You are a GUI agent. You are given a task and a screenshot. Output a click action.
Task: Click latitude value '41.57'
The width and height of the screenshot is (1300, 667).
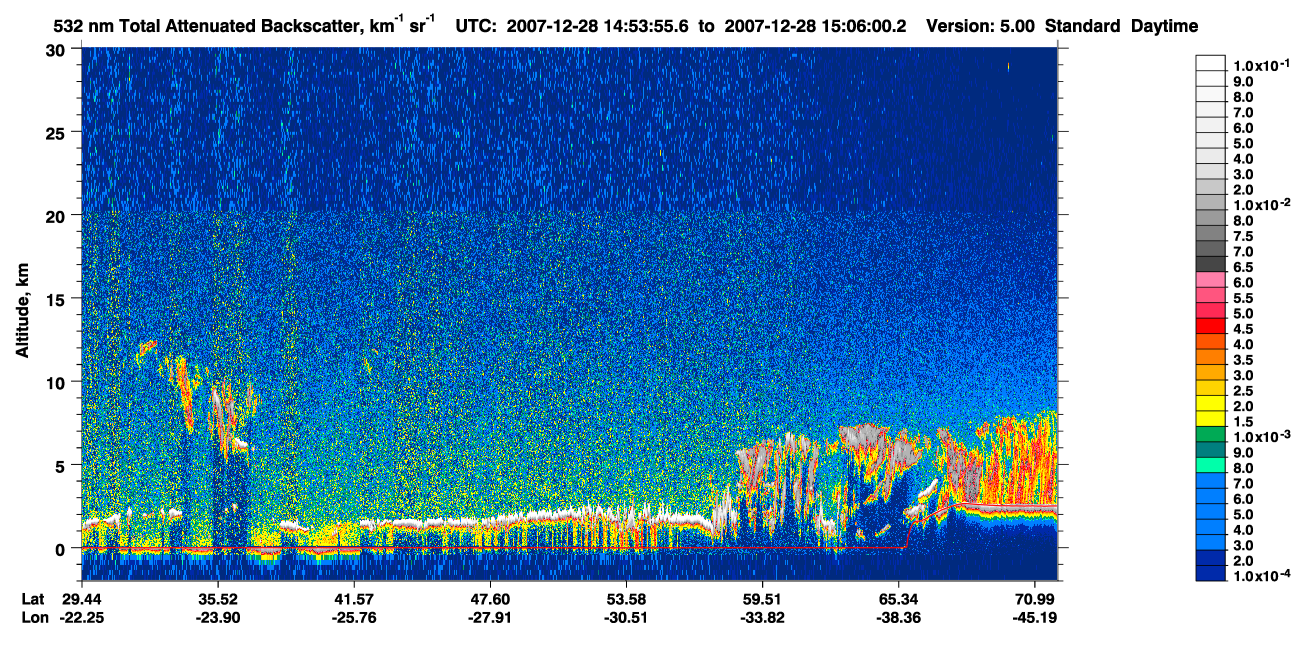[353, 598]
